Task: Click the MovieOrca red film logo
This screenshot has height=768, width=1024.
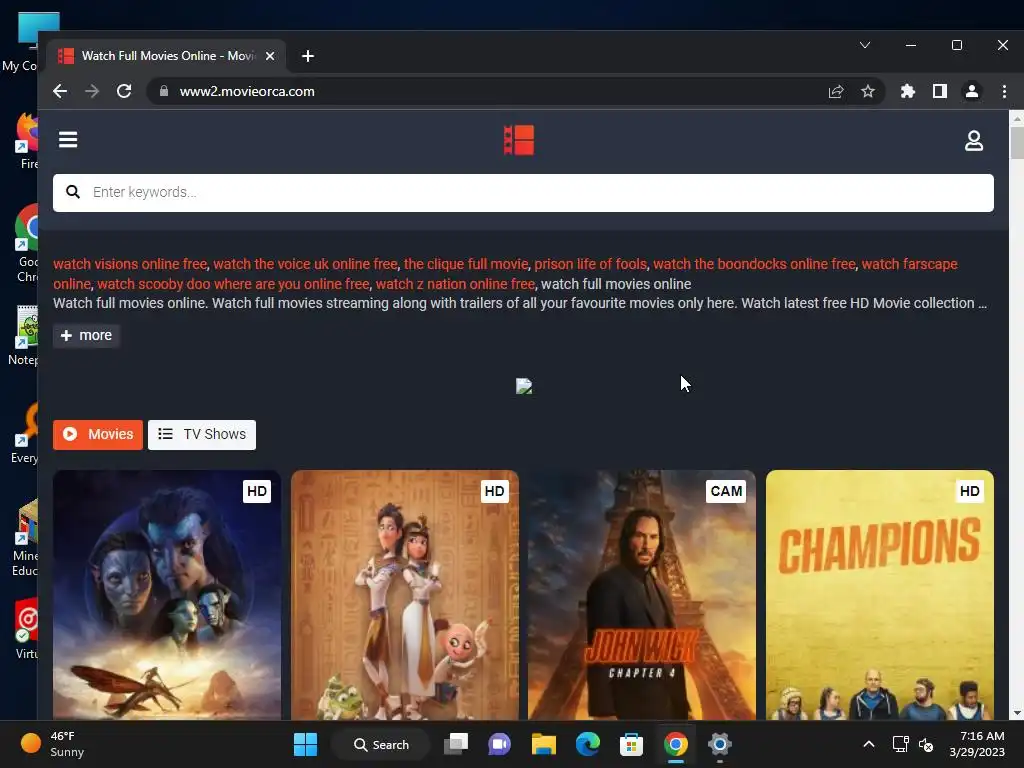Action: pyautogui.click(x=519, y=140)
